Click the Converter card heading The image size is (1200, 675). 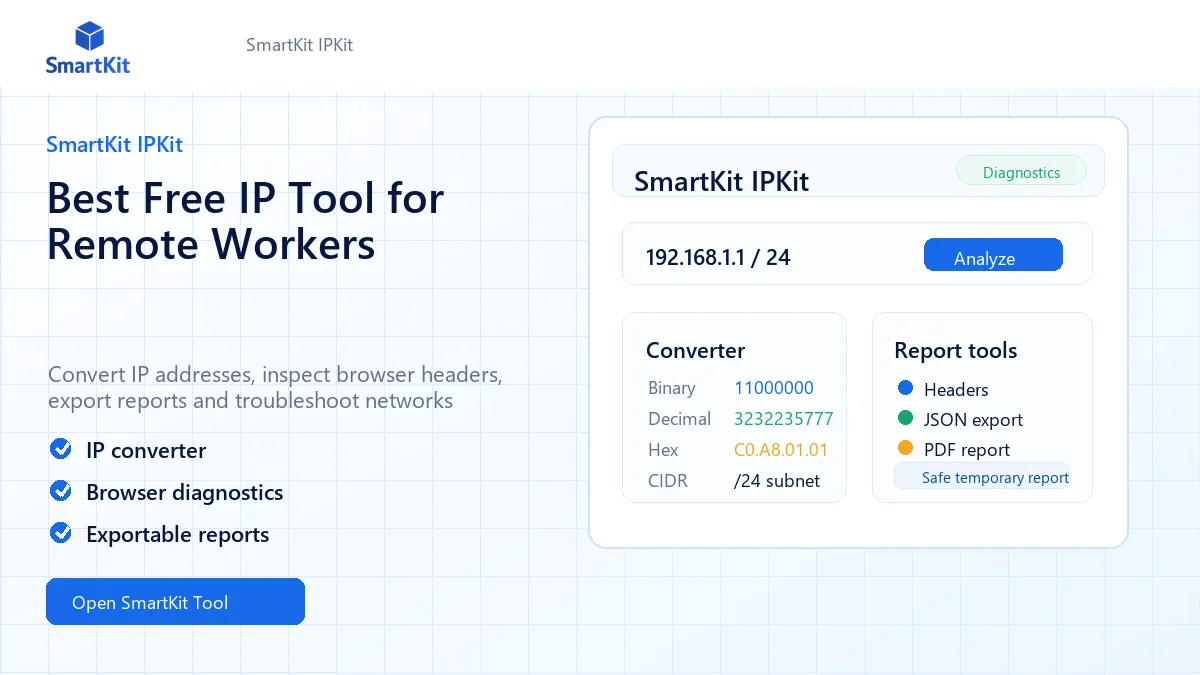pos(695,350)
